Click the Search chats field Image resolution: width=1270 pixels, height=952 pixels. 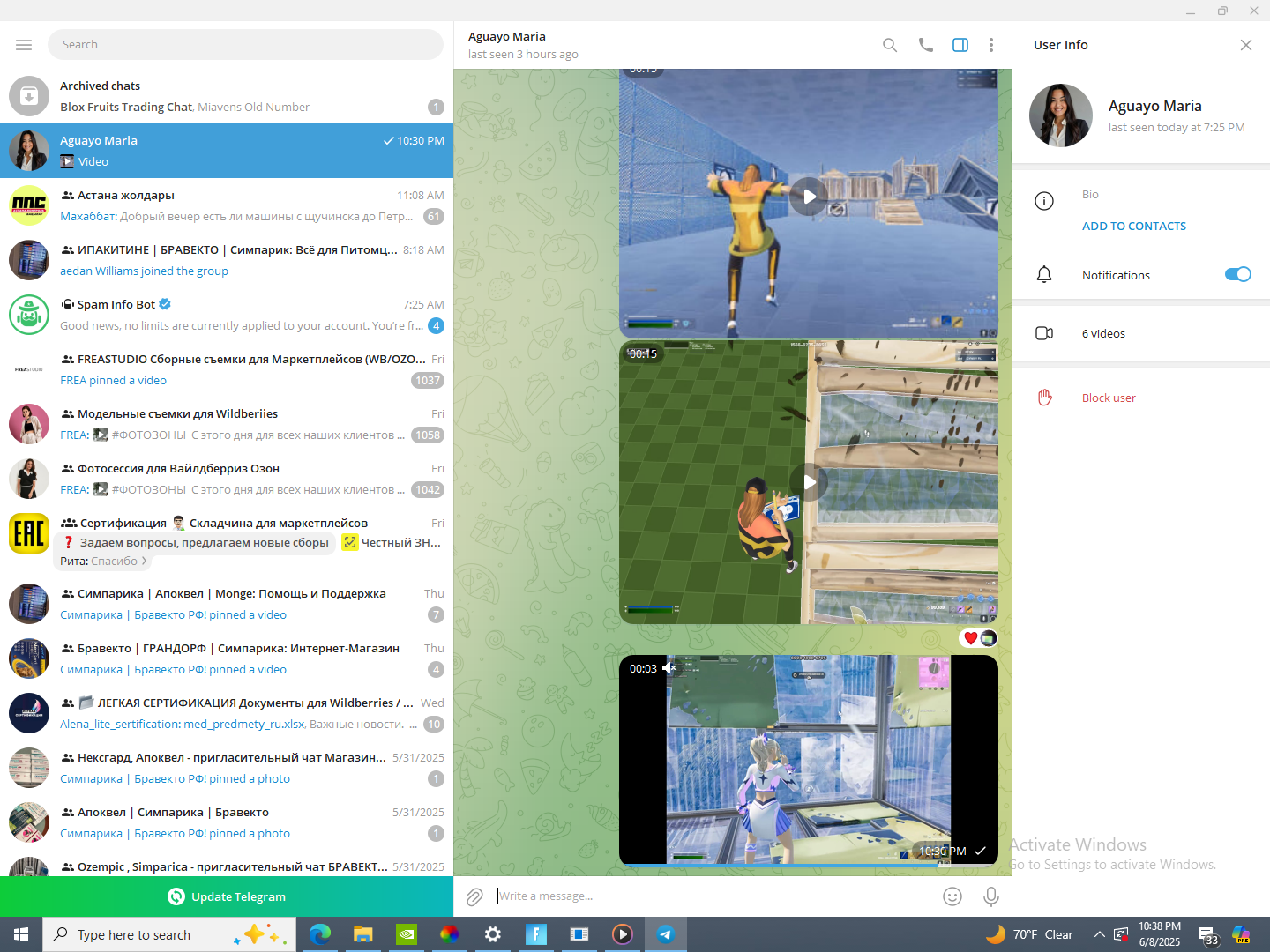[x=246, y=45]
